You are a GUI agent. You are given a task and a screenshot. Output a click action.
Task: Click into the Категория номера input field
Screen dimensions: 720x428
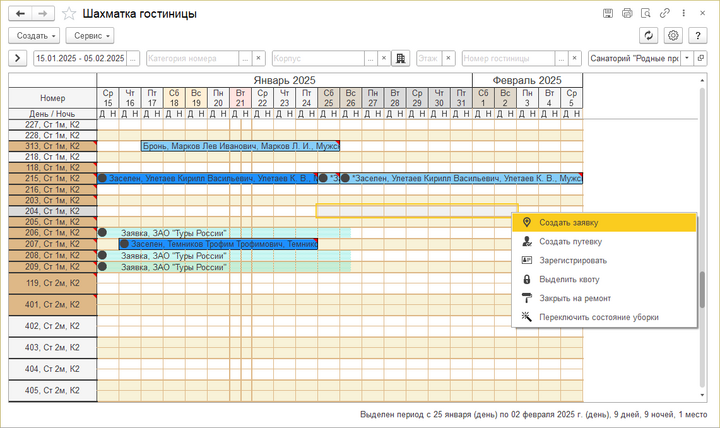pos(193,58)
